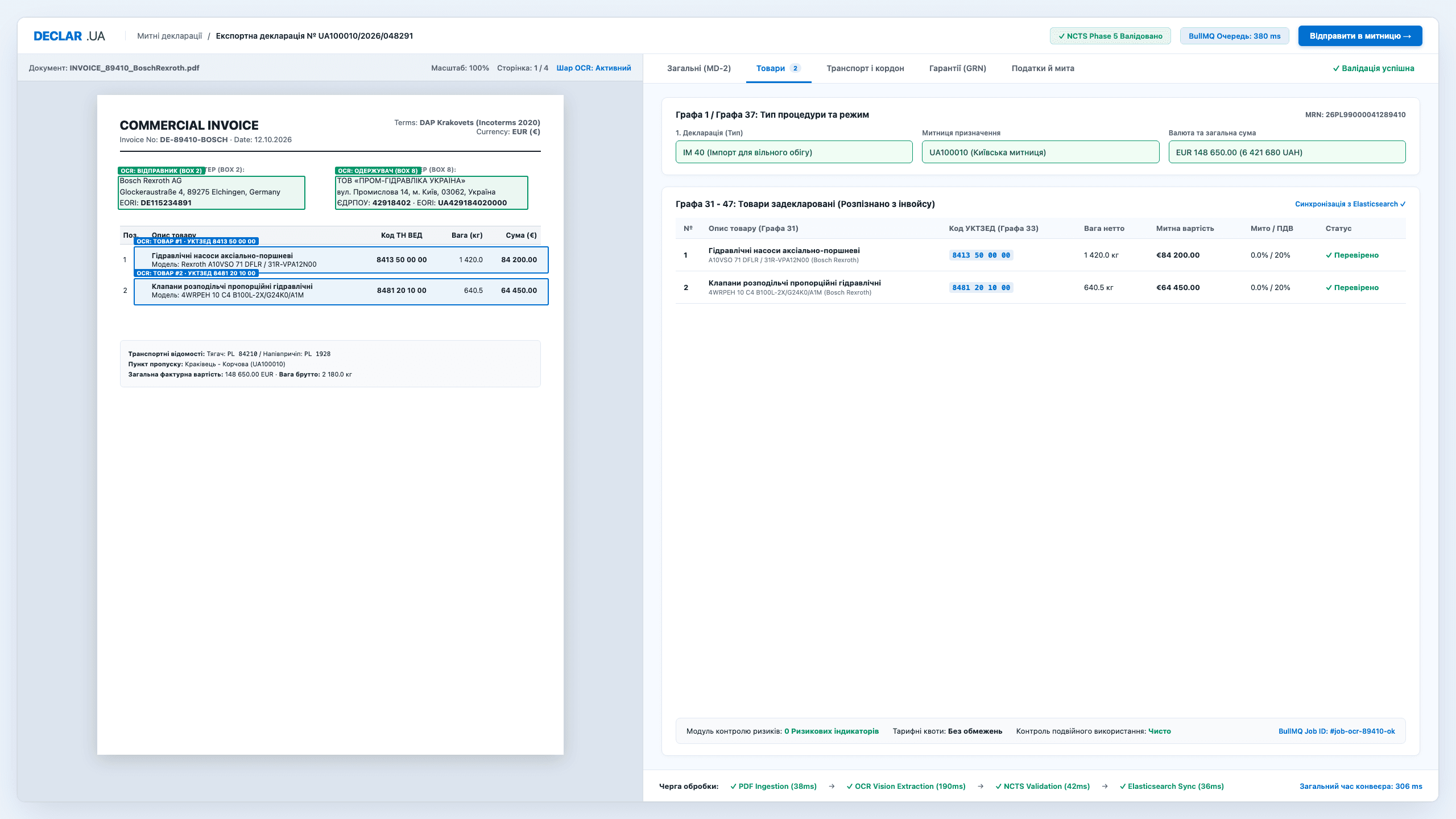Click OCR Одержувач (BOX 8) highlight box

coord(431,192)
